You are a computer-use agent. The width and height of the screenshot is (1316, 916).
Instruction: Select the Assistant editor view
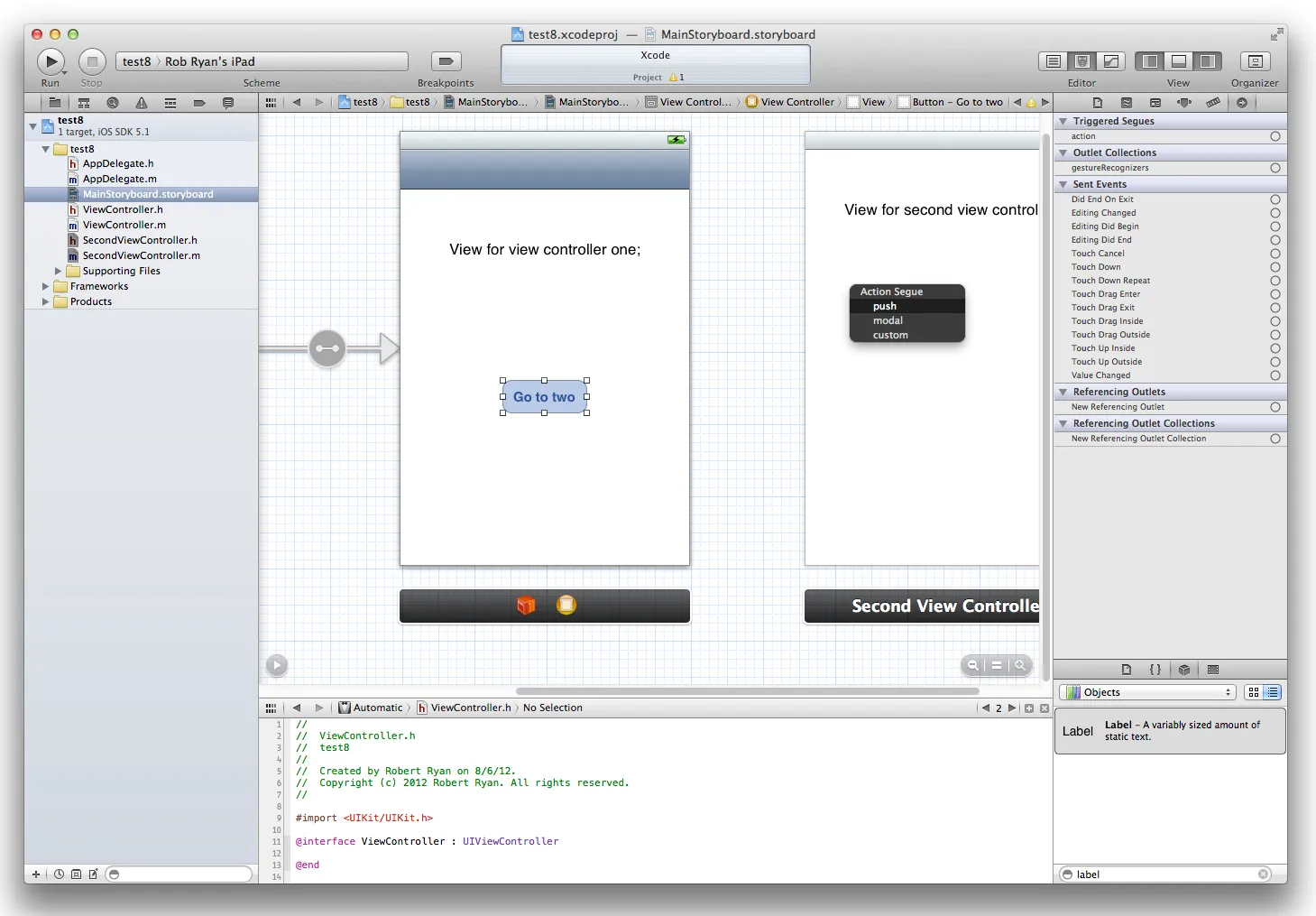click(x=1082, y=61)
